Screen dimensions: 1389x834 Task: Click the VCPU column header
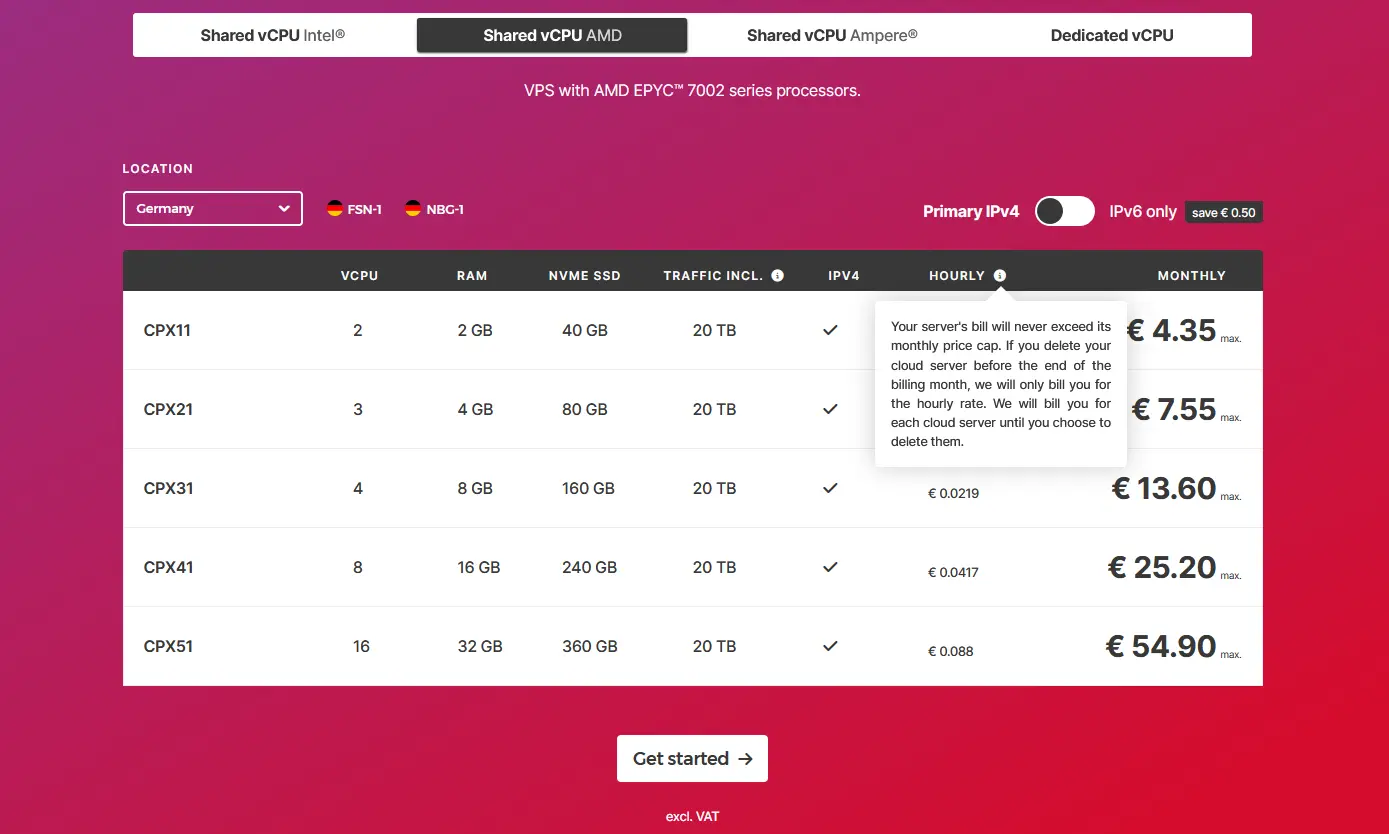point(360,276)
